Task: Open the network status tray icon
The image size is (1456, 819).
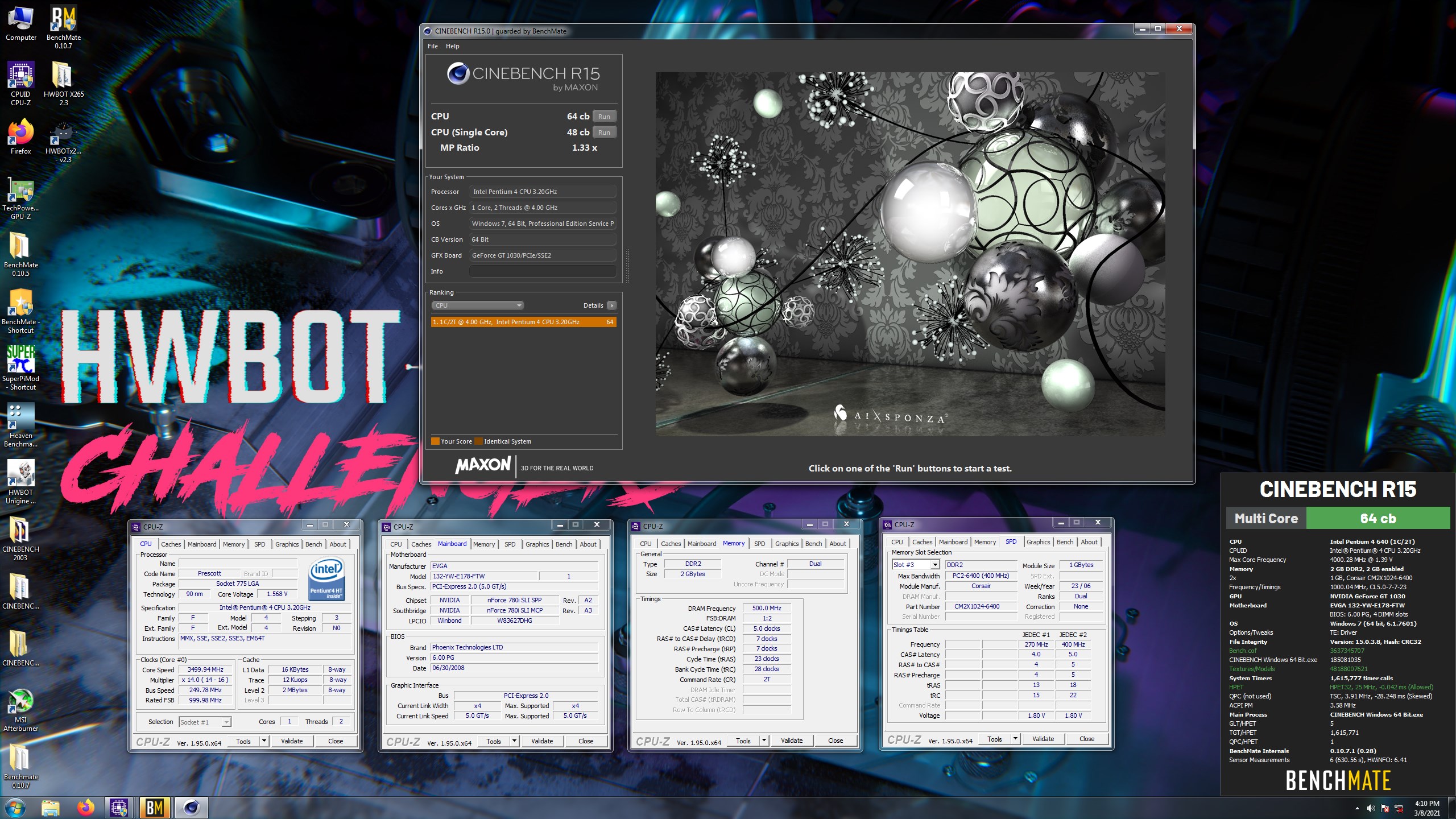Action: [x=1399, y=808]
